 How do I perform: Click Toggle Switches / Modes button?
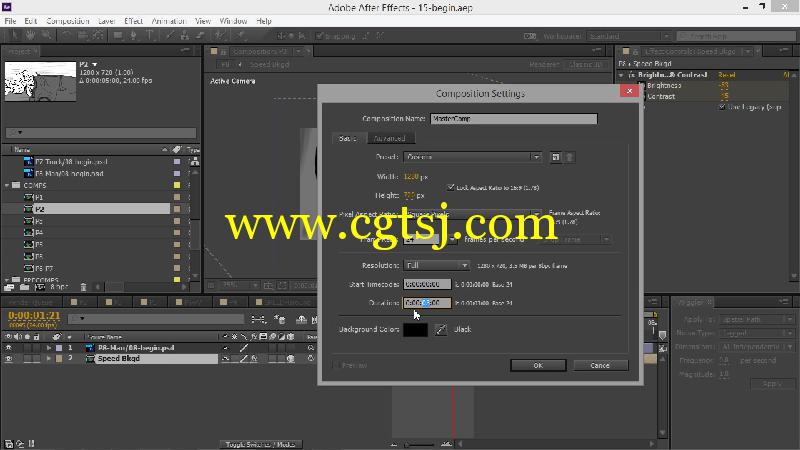click(261, 444)
